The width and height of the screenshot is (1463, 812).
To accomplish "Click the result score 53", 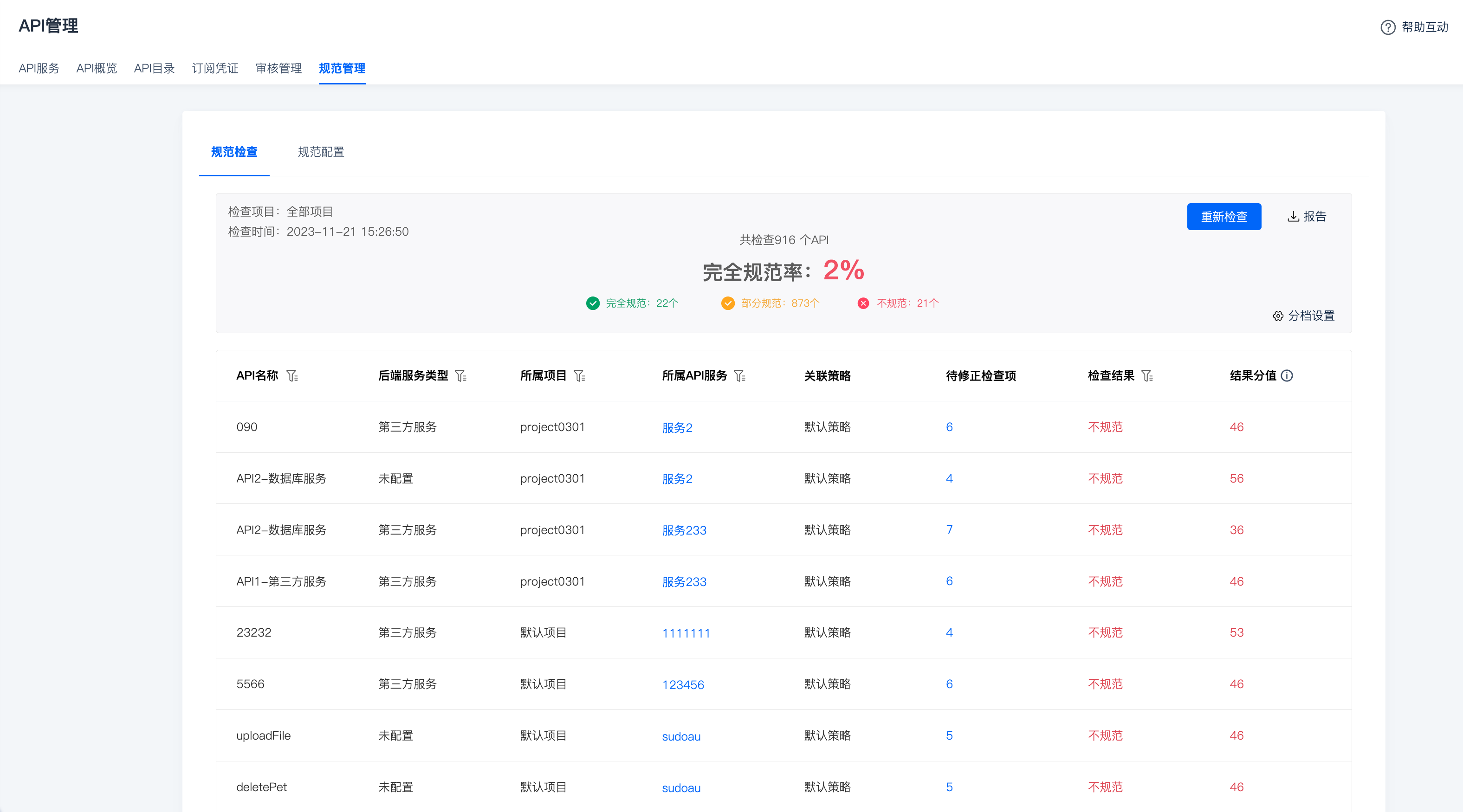I will tap(1237, 632).
